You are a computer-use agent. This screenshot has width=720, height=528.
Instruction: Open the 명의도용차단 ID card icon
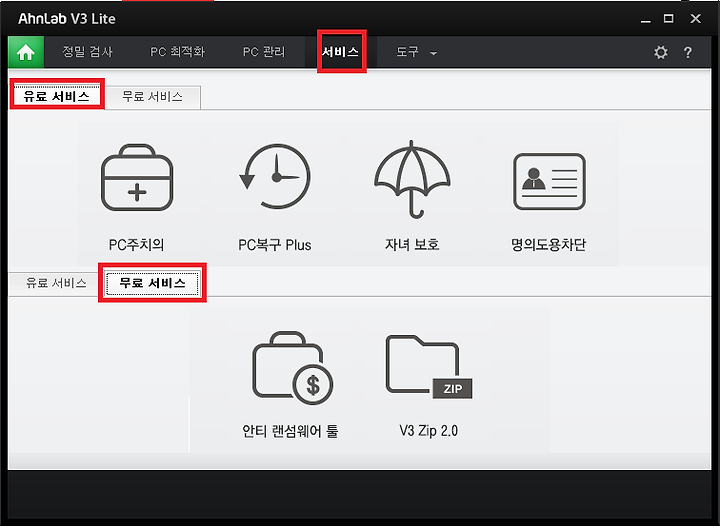click(549, 181)
